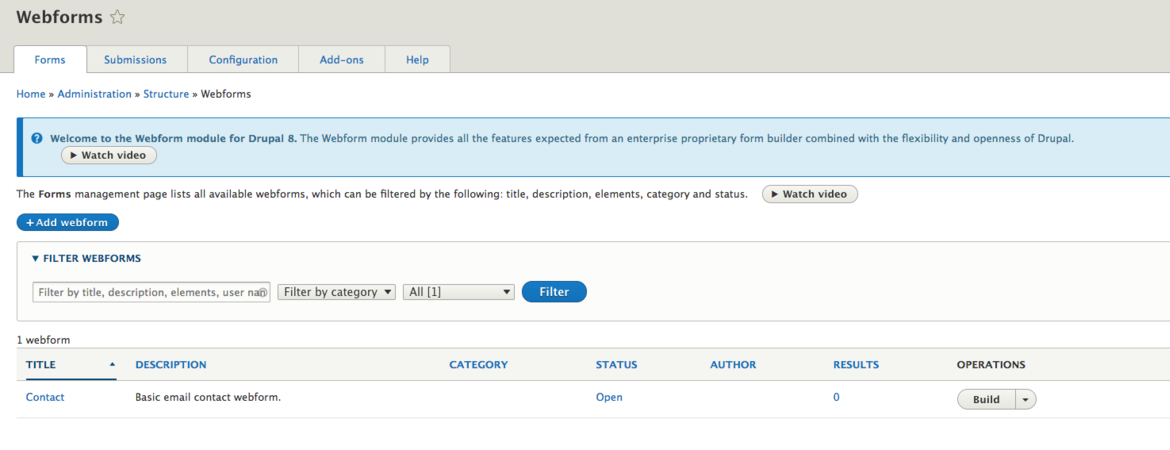Open the Filter by category dropdown
The height and width of the screenshot is (450, 1170).
point(336,292)
